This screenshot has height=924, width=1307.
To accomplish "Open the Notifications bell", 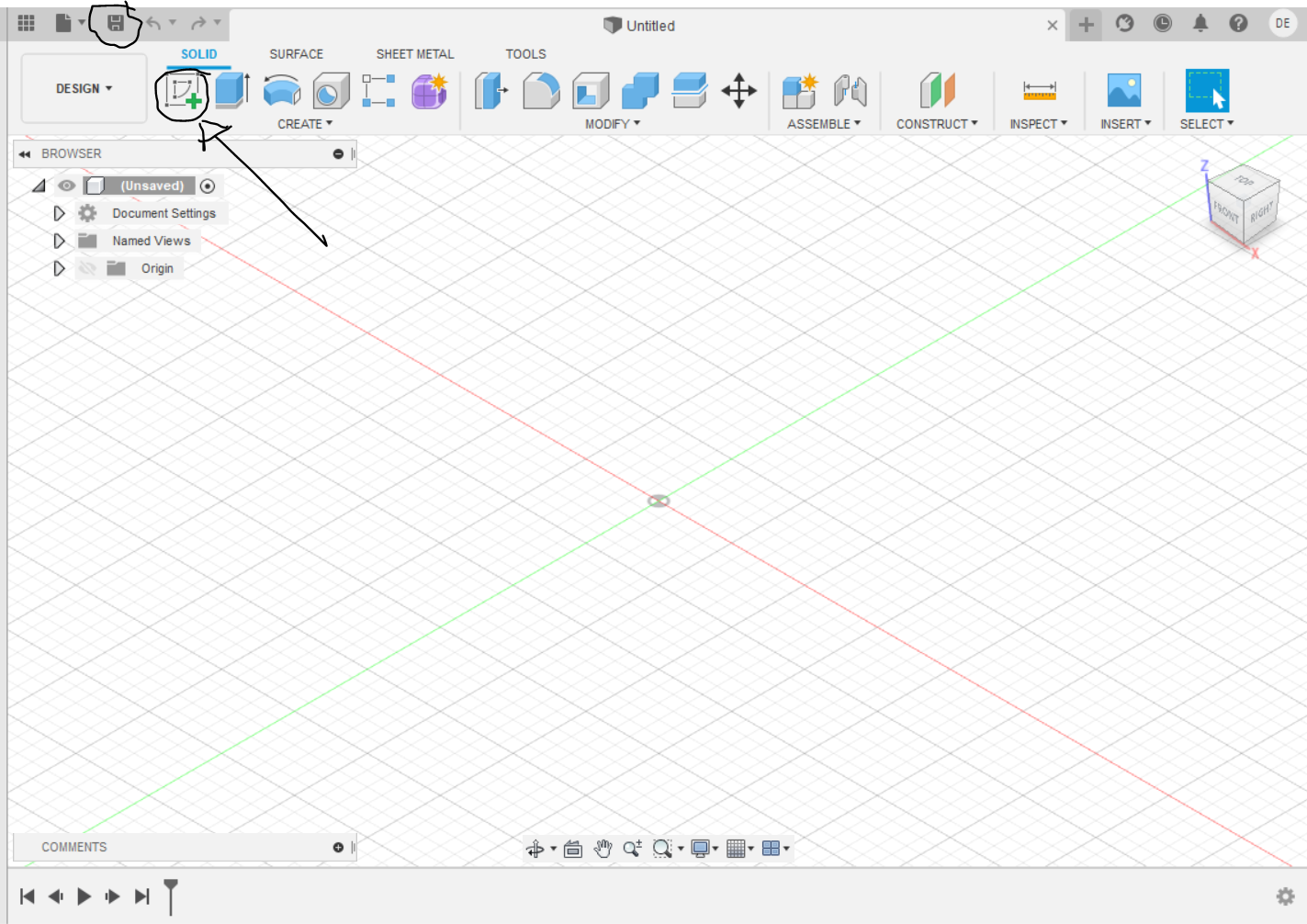I will [1200, 23].
